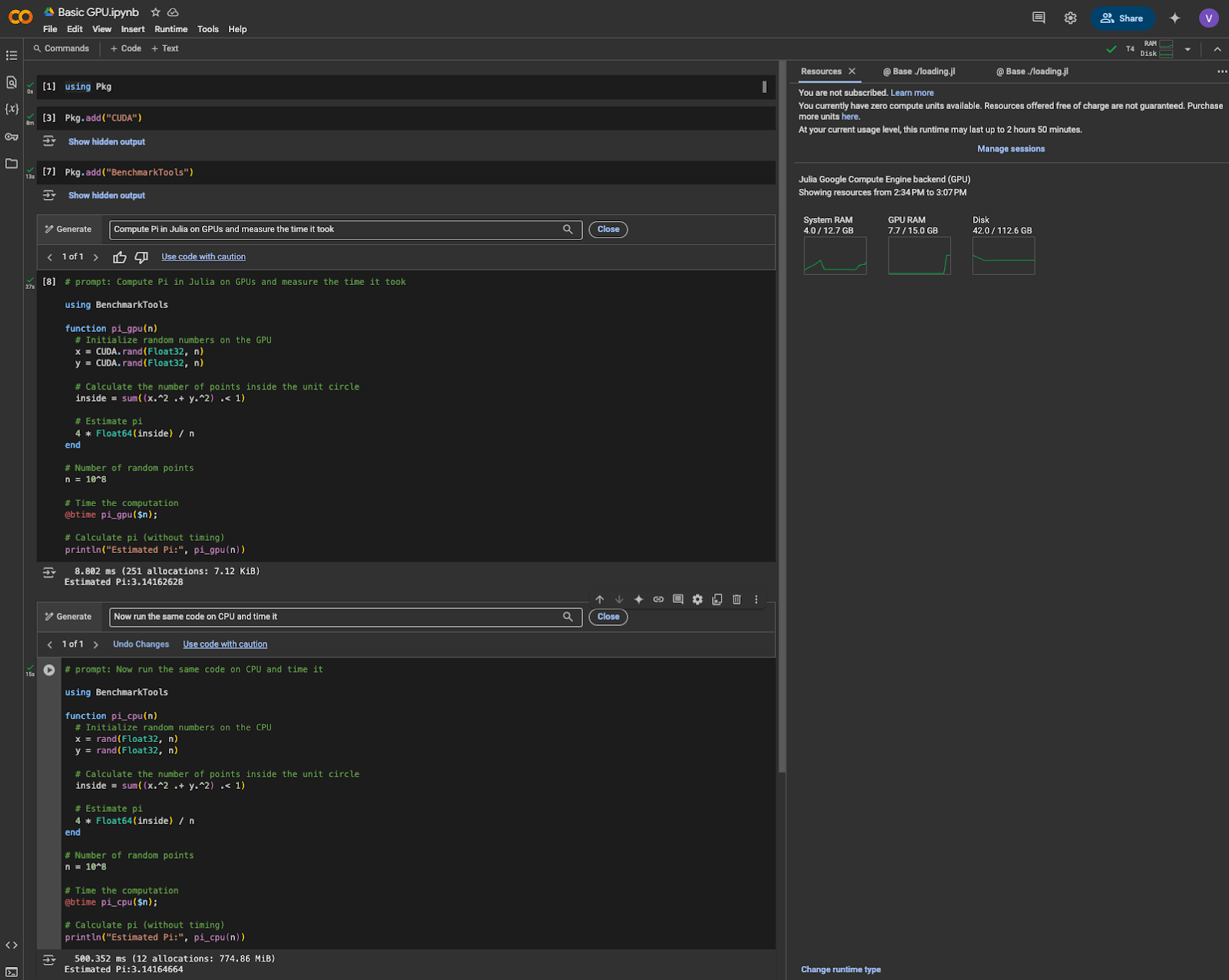The image size is (1229, 980).
Task: Move cell up with the arrow icon
Action: point(600,599)
